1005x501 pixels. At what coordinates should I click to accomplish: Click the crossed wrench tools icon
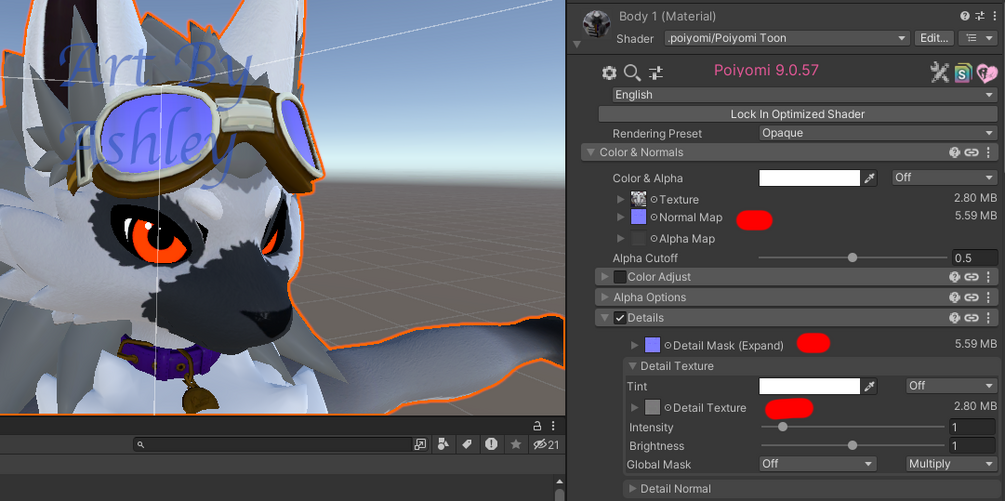click(x=939, y=73)
